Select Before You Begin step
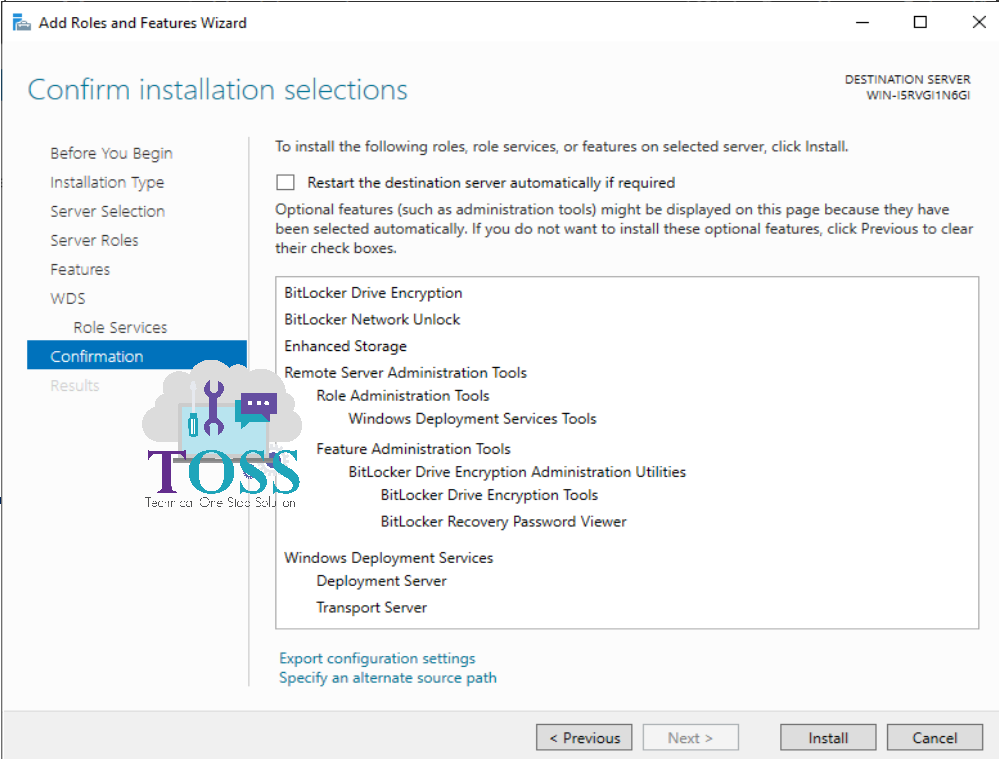 [110, 153]
